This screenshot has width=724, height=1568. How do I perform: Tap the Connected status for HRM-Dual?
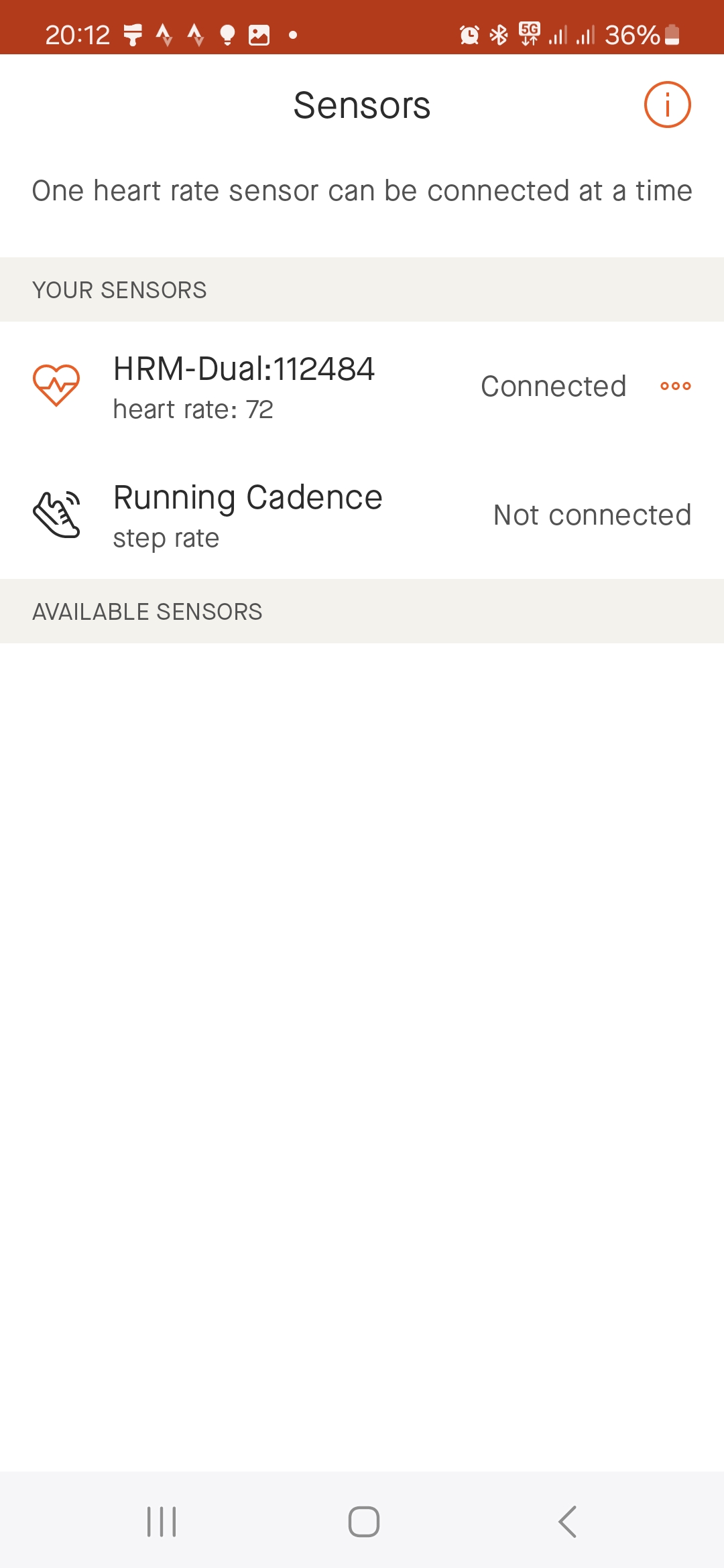553,387
